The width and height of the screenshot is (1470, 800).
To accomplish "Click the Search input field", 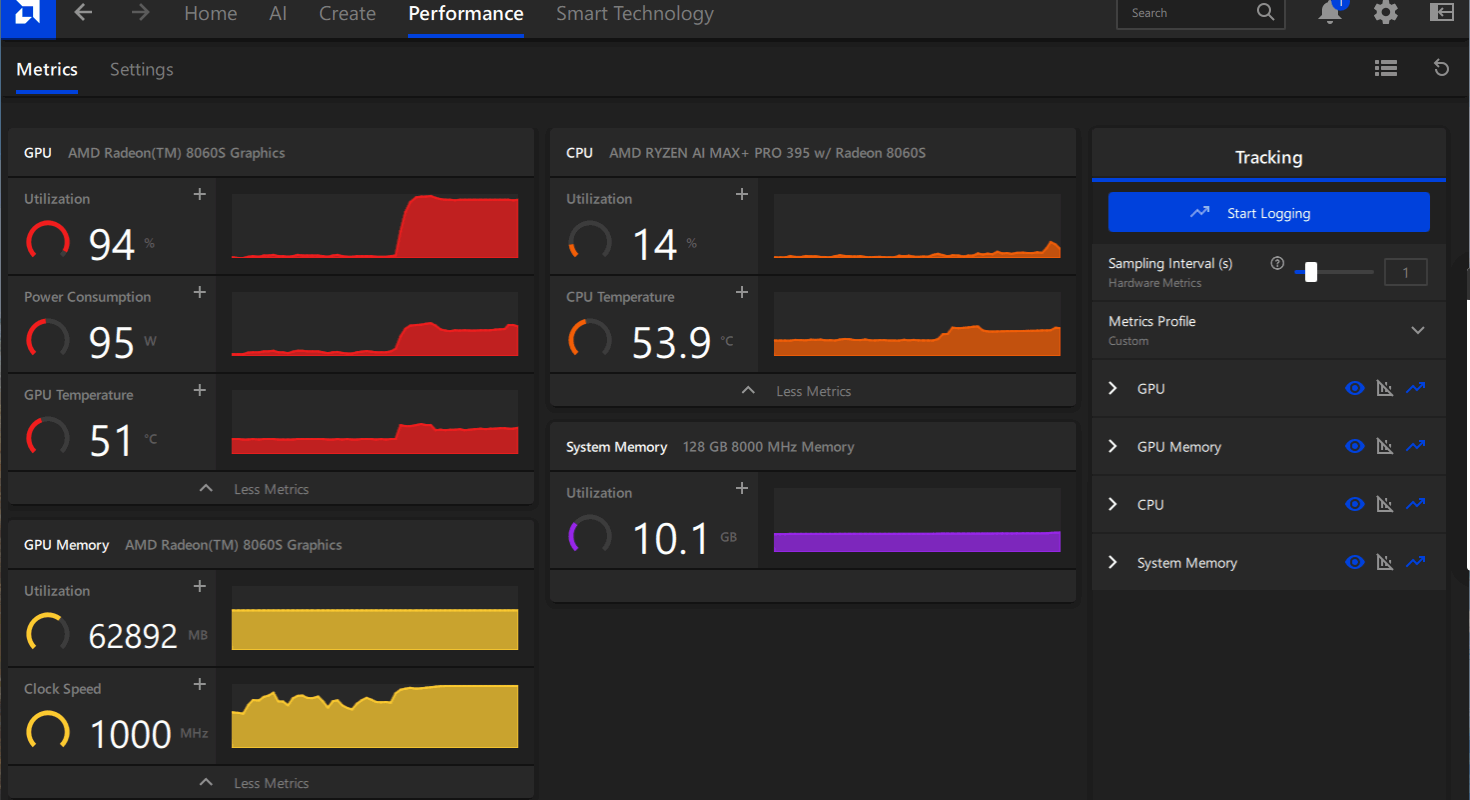I will click(x=1190, y=13).
